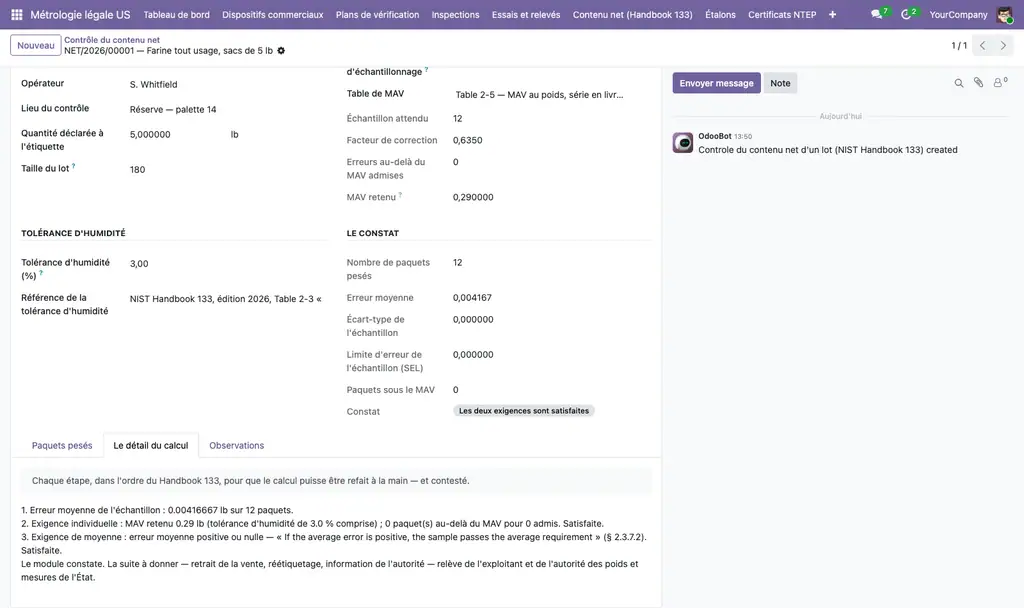Open Étalons menu
Viewport: 1024px width, 608px height.
coord(720,14)
